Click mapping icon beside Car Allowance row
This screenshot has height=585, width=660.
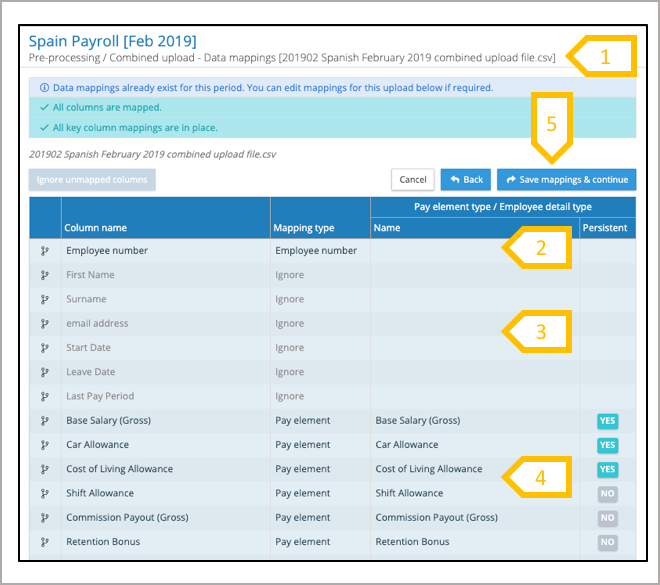pos(45,445)
